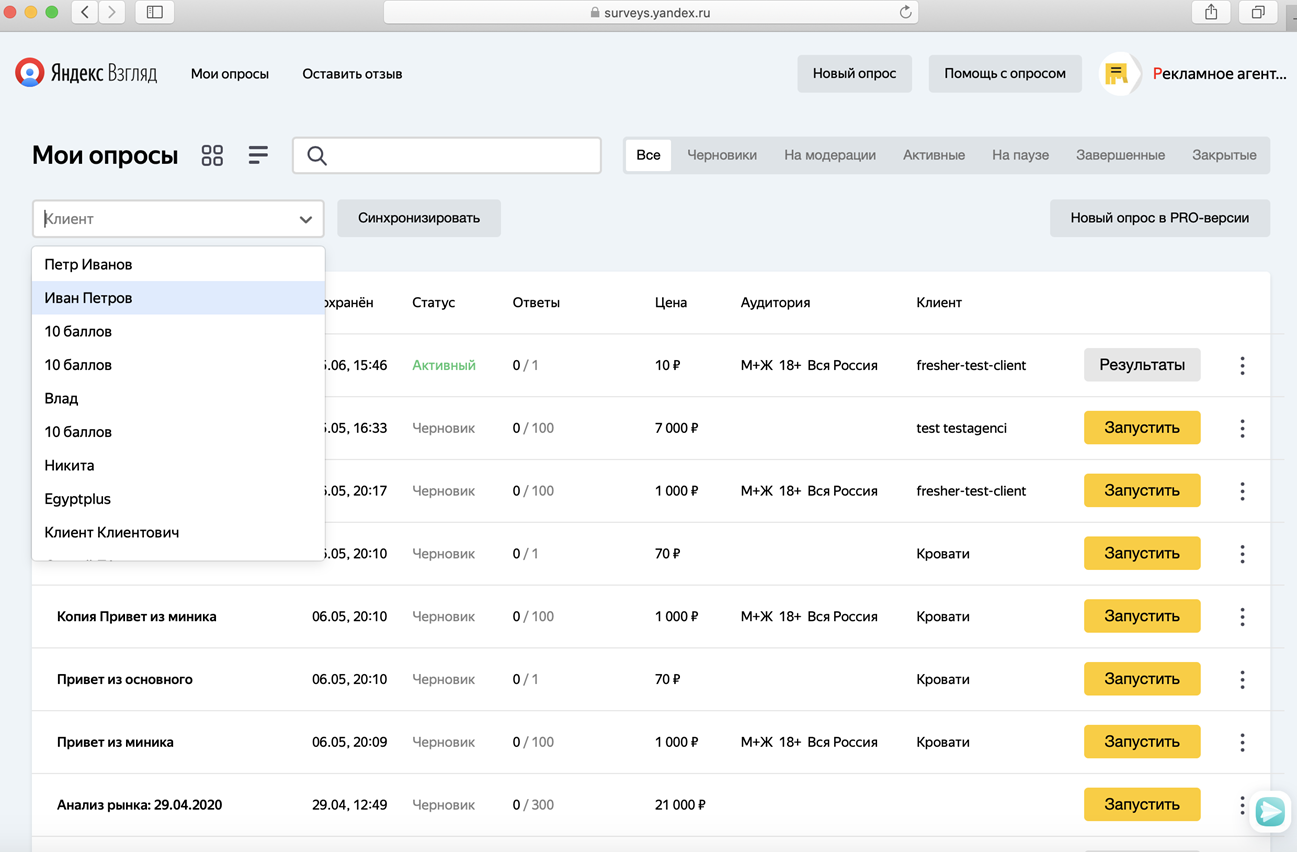Select the Завершенные filter tab
1297x852 pixels.
1120,155
